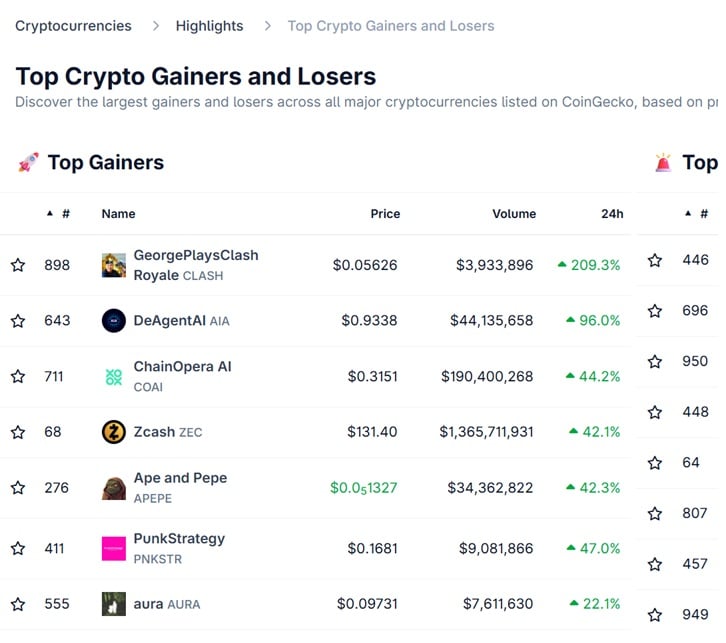Sort Top Losers by rank number column
Viewport: 726px width, 643px height.
tap(697, 214)
